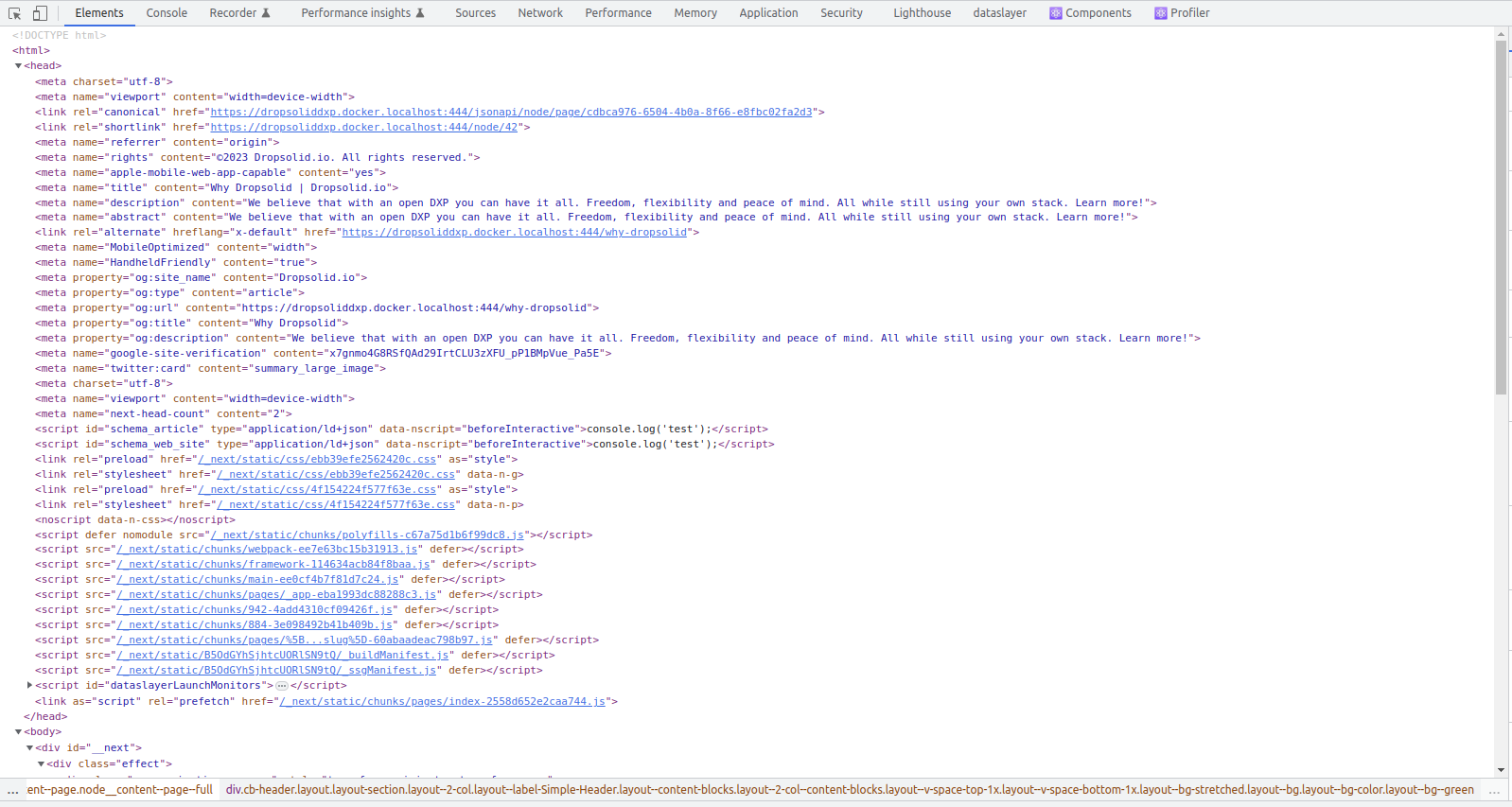Open the polyfills chunk script link
Screen dimensions: 1512x807
click(x=367, y=535)
